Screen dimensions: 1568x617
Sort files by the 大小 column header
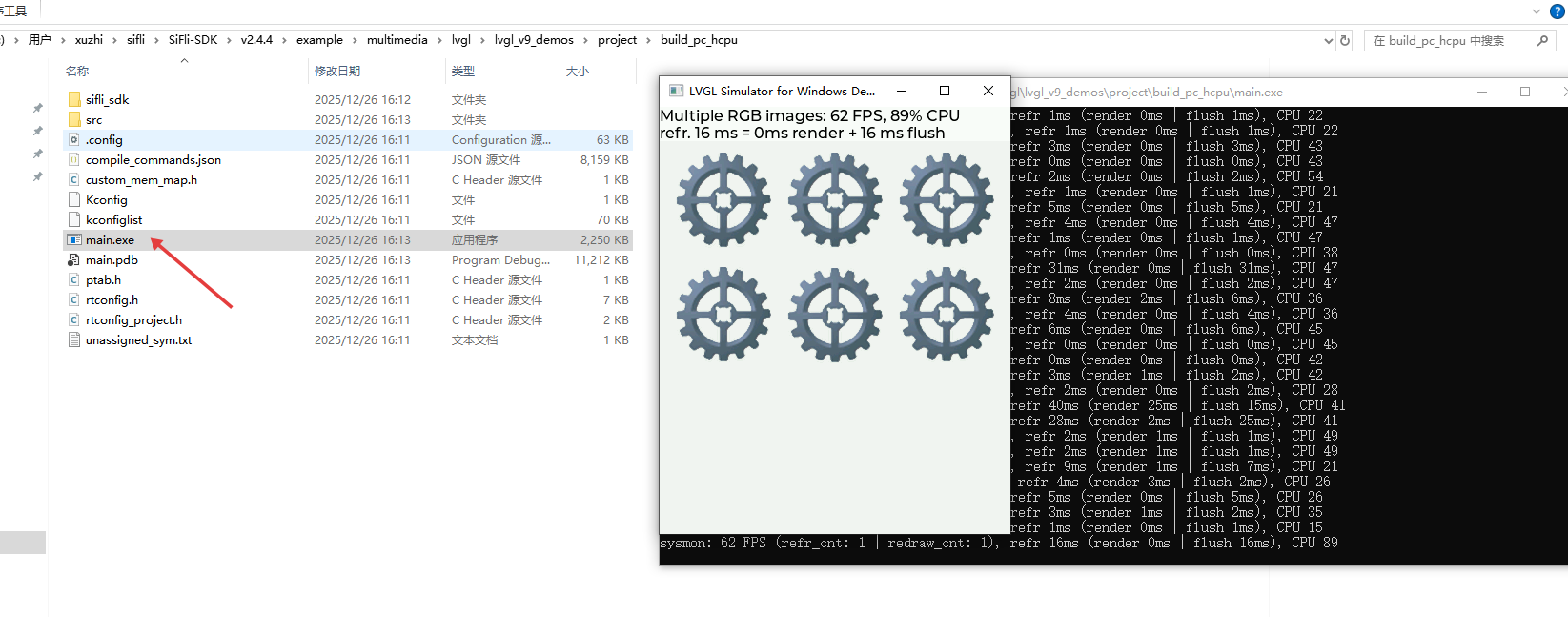tap(578, 72)
